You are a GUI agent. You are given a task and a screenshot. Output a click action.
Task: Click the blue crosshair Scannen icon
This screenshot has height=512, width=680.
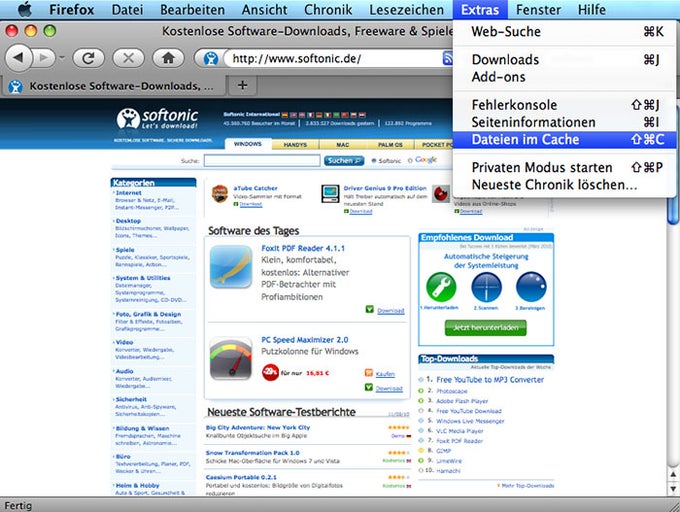[x=486, y=287]
